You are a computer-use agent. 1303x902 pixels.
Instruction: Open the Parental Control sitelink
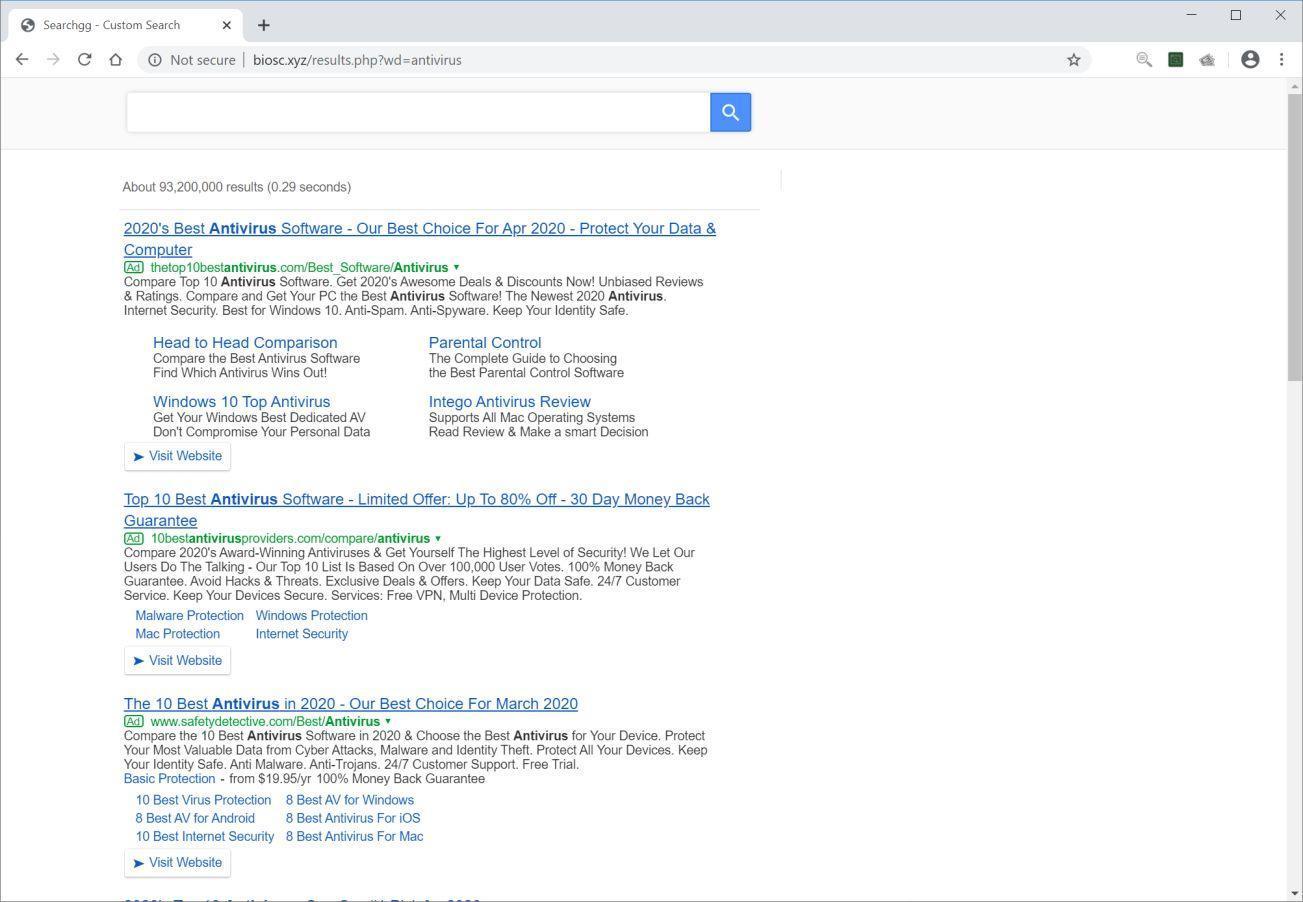(485, 343)
